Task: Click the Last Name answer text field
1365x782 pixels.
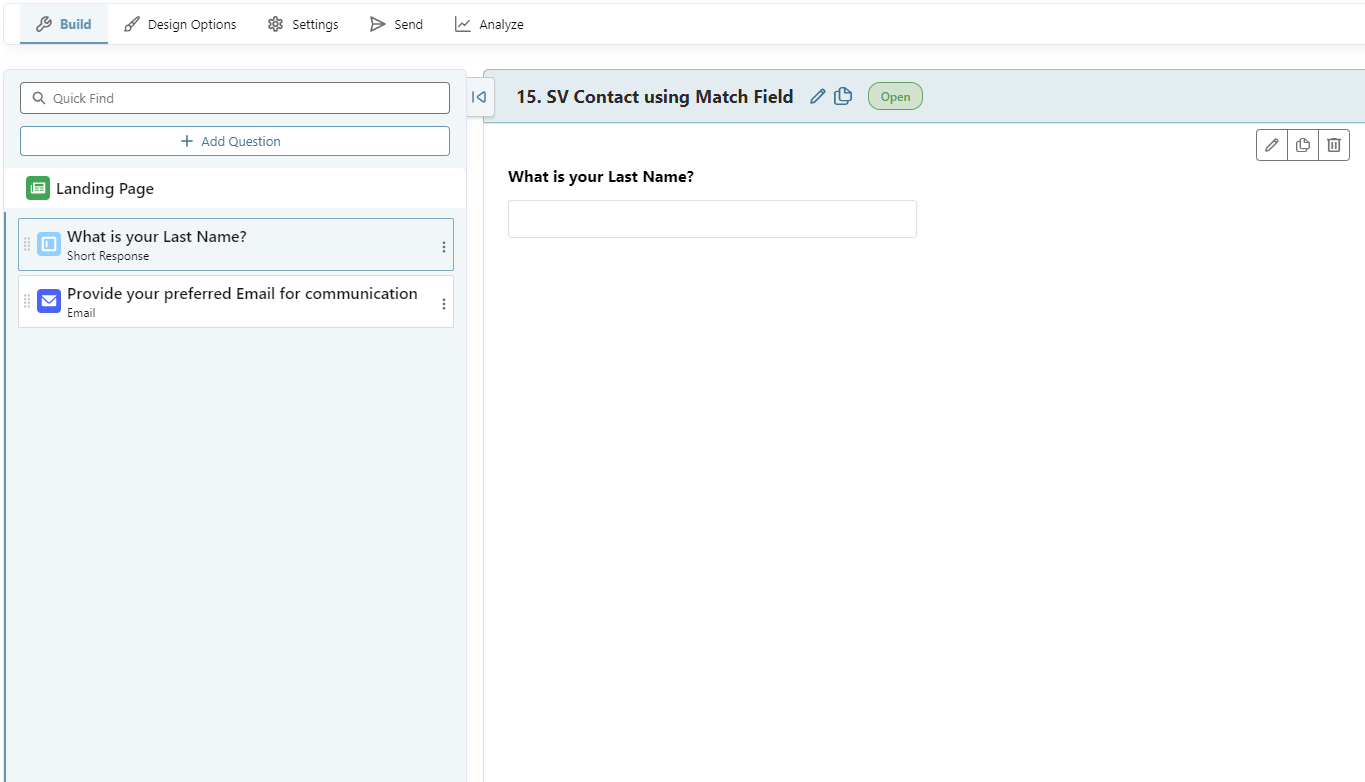Action: click(712, 219)
